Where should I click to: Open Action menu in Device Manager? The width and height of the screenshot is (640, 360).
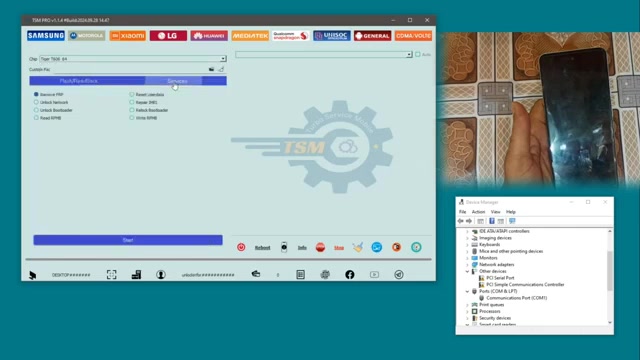(x=478, y=212)
